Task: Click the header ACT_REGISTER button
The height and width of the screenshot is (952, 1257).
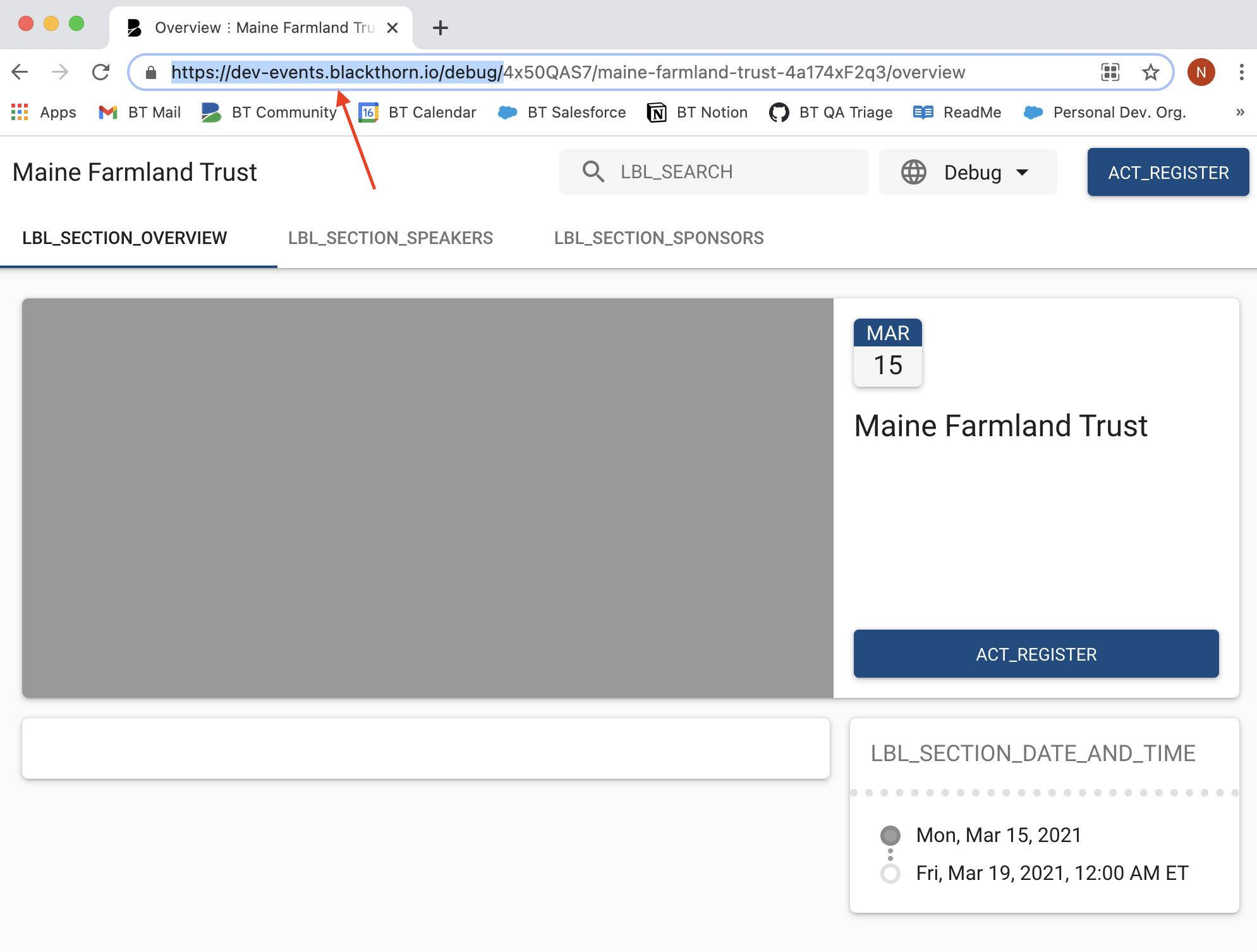Action: coord(1168,172)
